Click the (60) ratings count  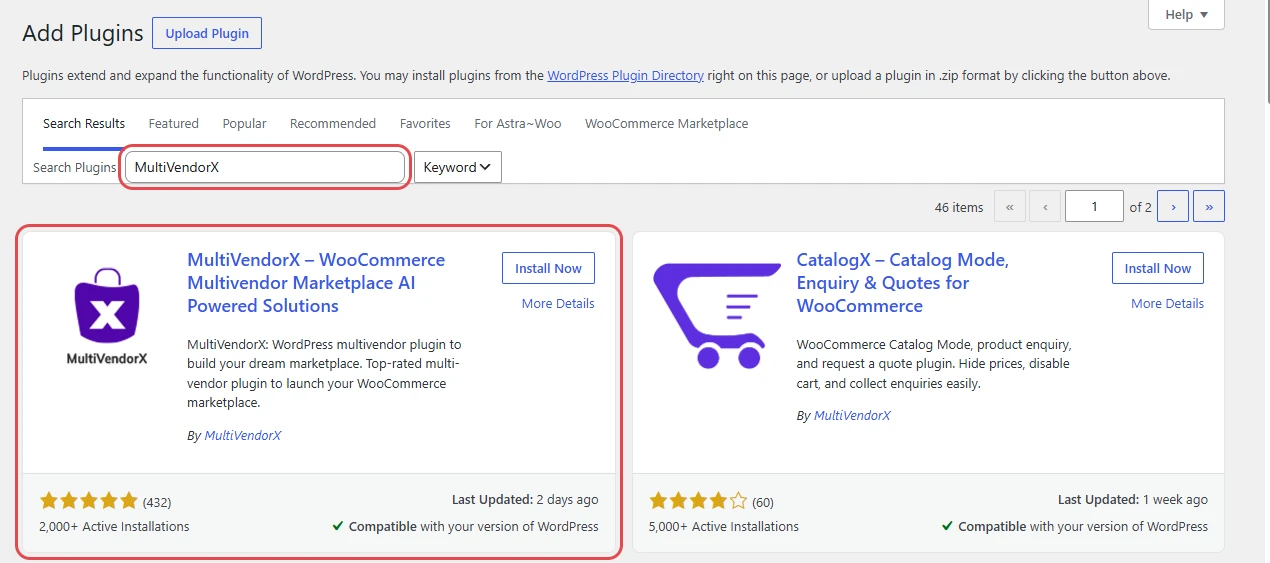762,502
